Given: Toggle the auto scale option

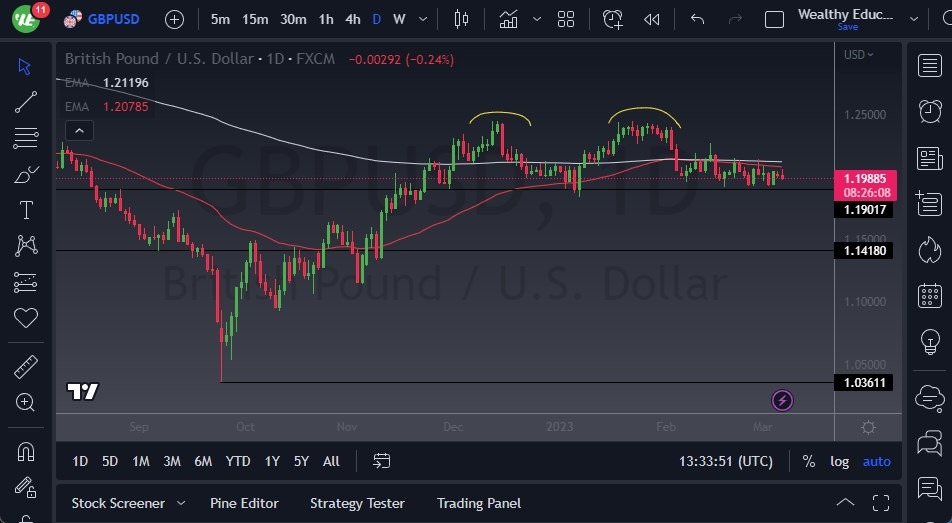Looking at the screenshot, I should coord(876,461).
